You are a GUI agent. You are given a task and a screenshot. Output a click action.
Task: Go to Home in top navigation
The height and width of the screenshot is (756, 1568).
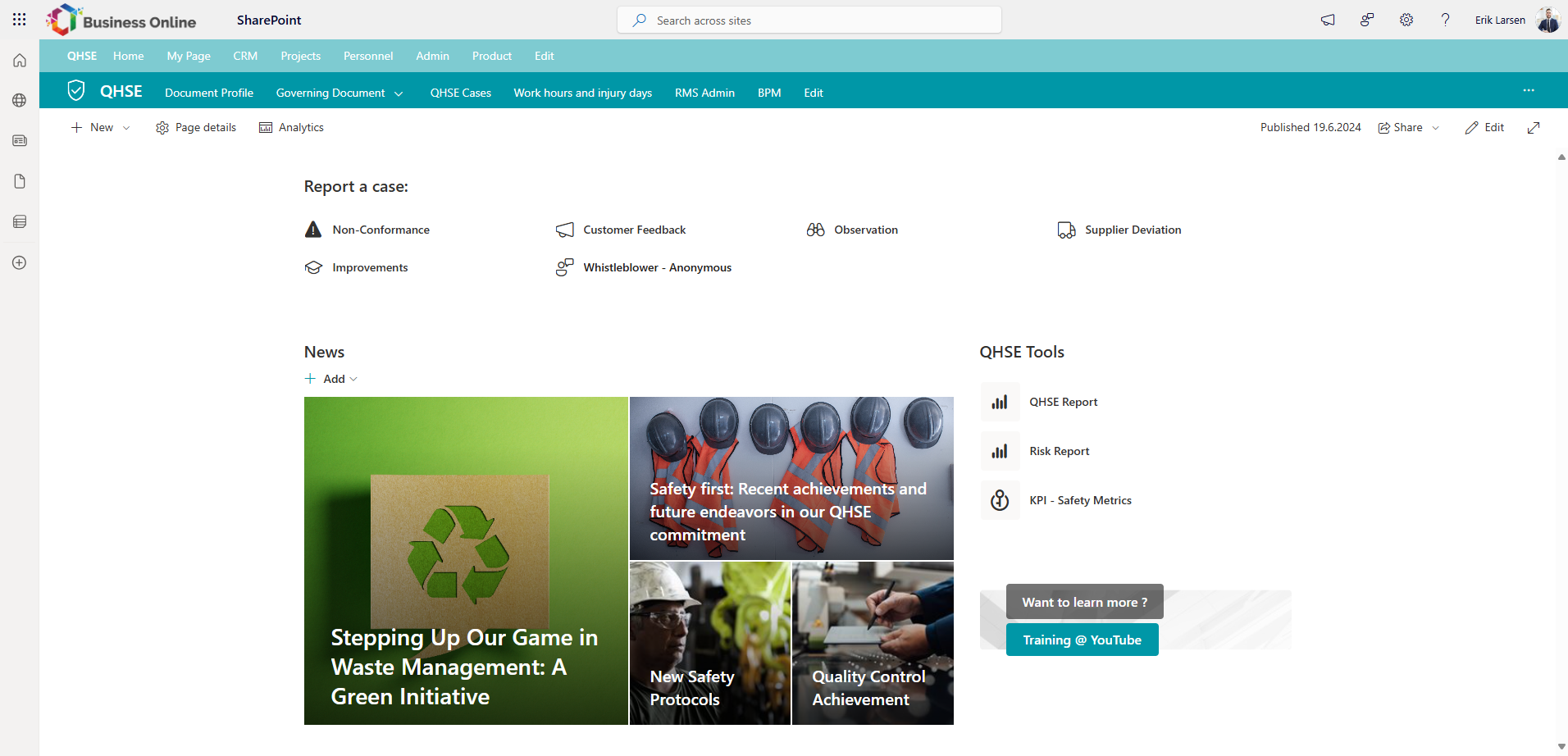click(129, 56)
